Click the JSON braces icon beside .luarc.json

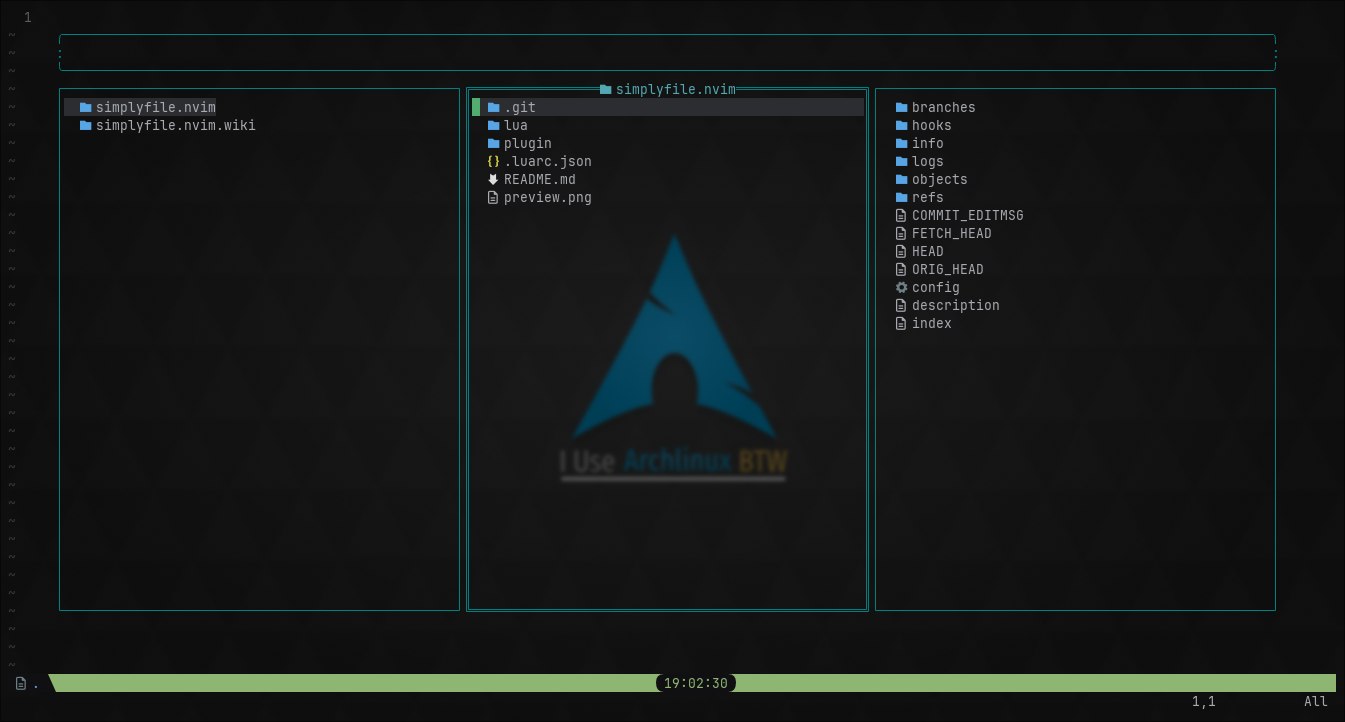pyautogui.click(x=493, y=161)
